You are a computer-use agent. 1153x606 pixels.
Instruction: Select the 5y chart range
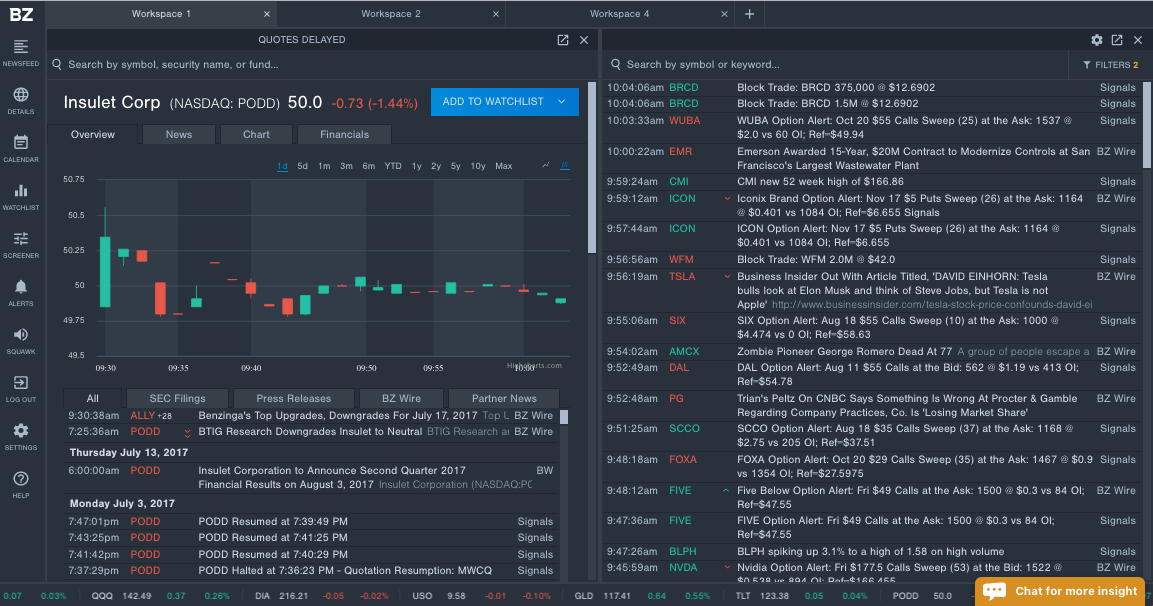[456, 166]
